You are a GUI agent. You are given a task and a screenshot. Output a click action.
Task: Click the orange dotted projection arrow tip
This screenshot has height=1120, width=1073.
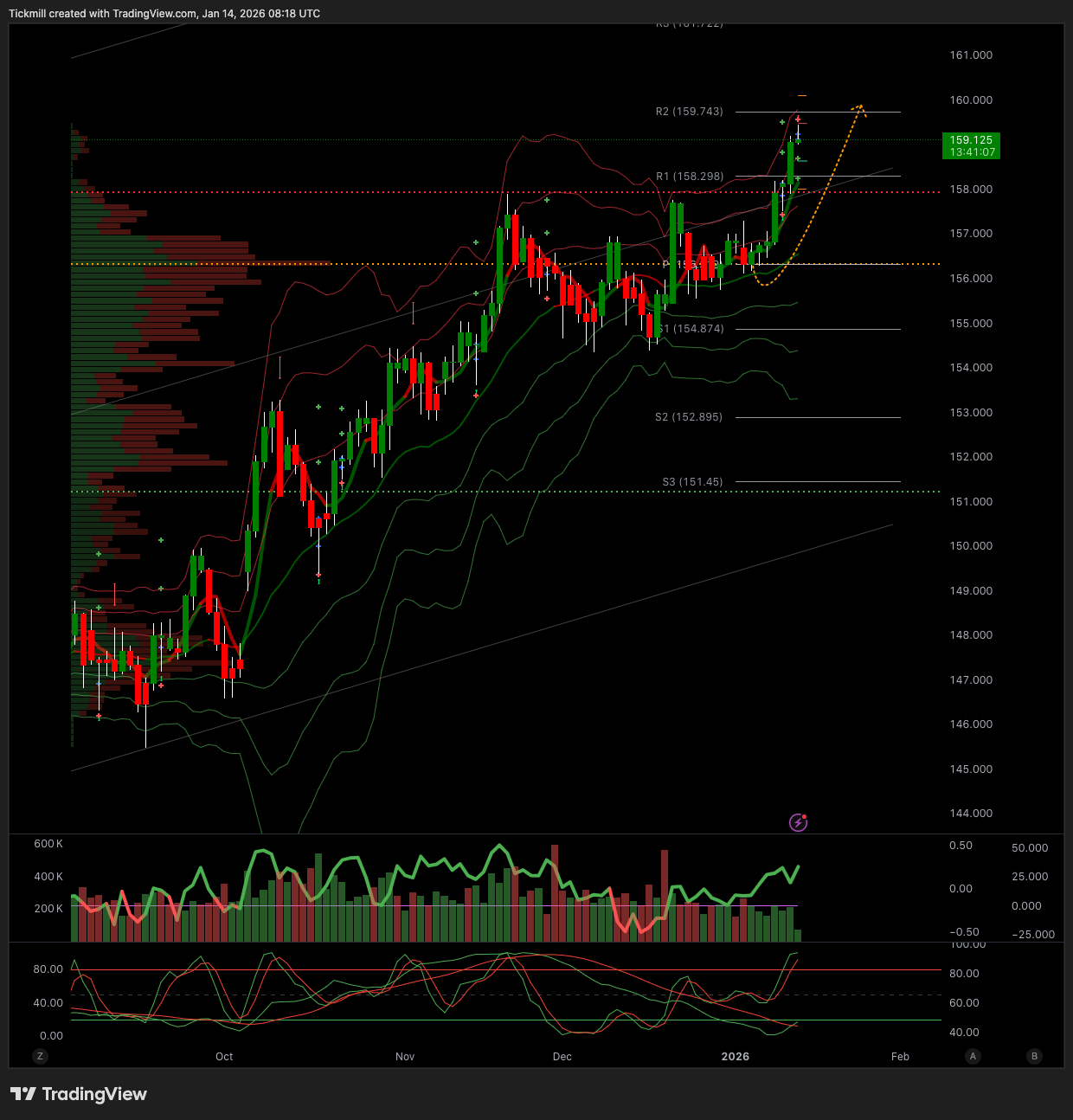(860, 106)
